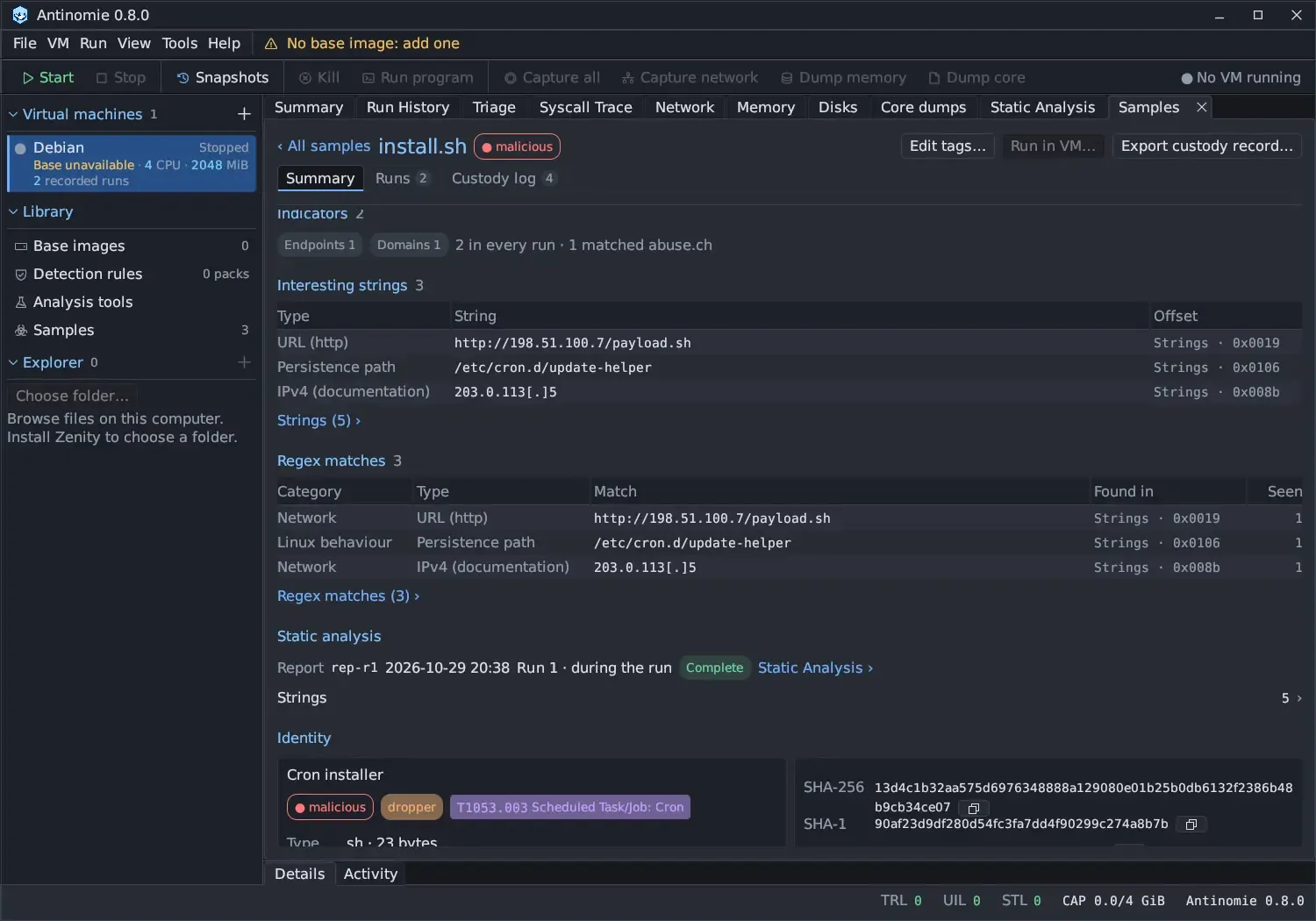Click the Edit tags button
The image size is (1316, 921).
[x=948, y=146]
